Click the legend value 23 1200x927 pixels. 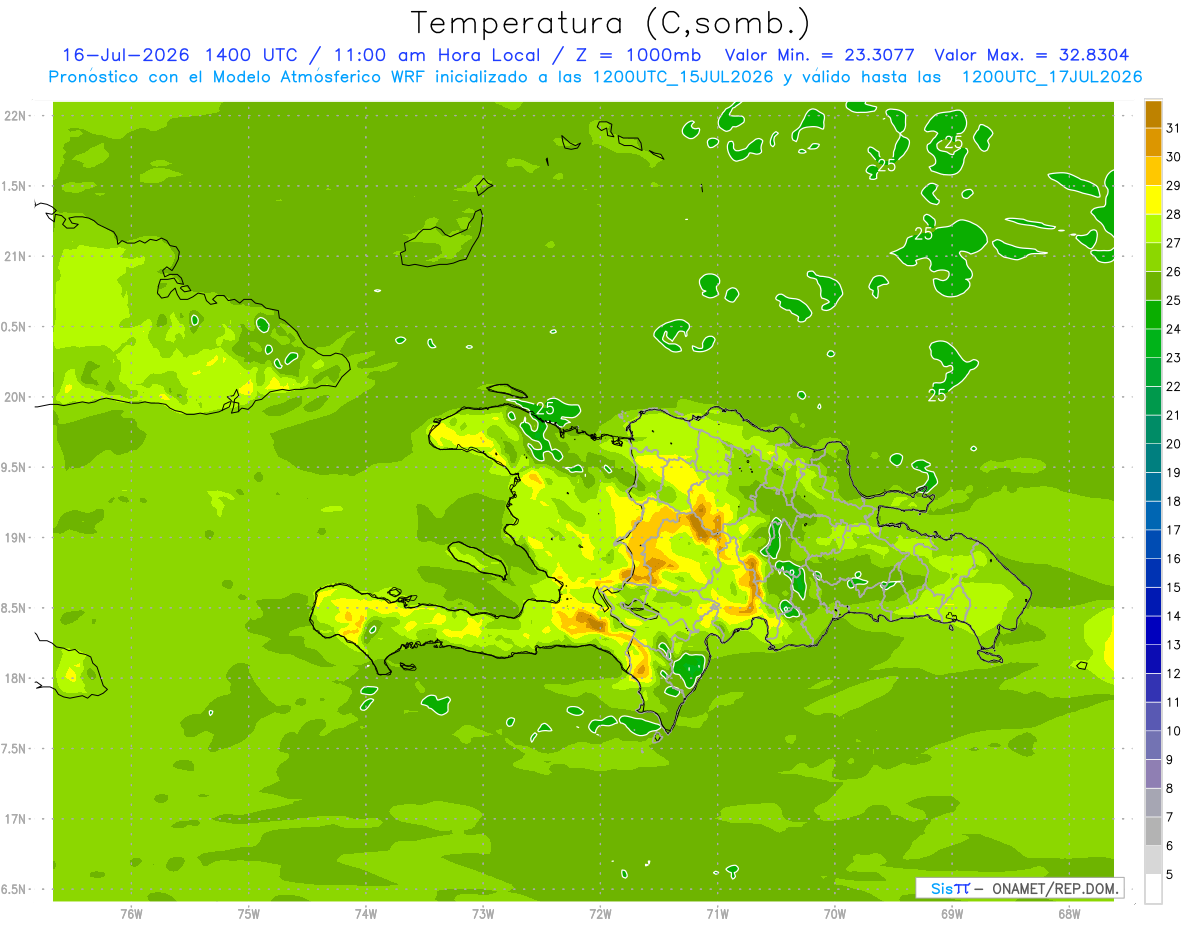(1174, 358)
